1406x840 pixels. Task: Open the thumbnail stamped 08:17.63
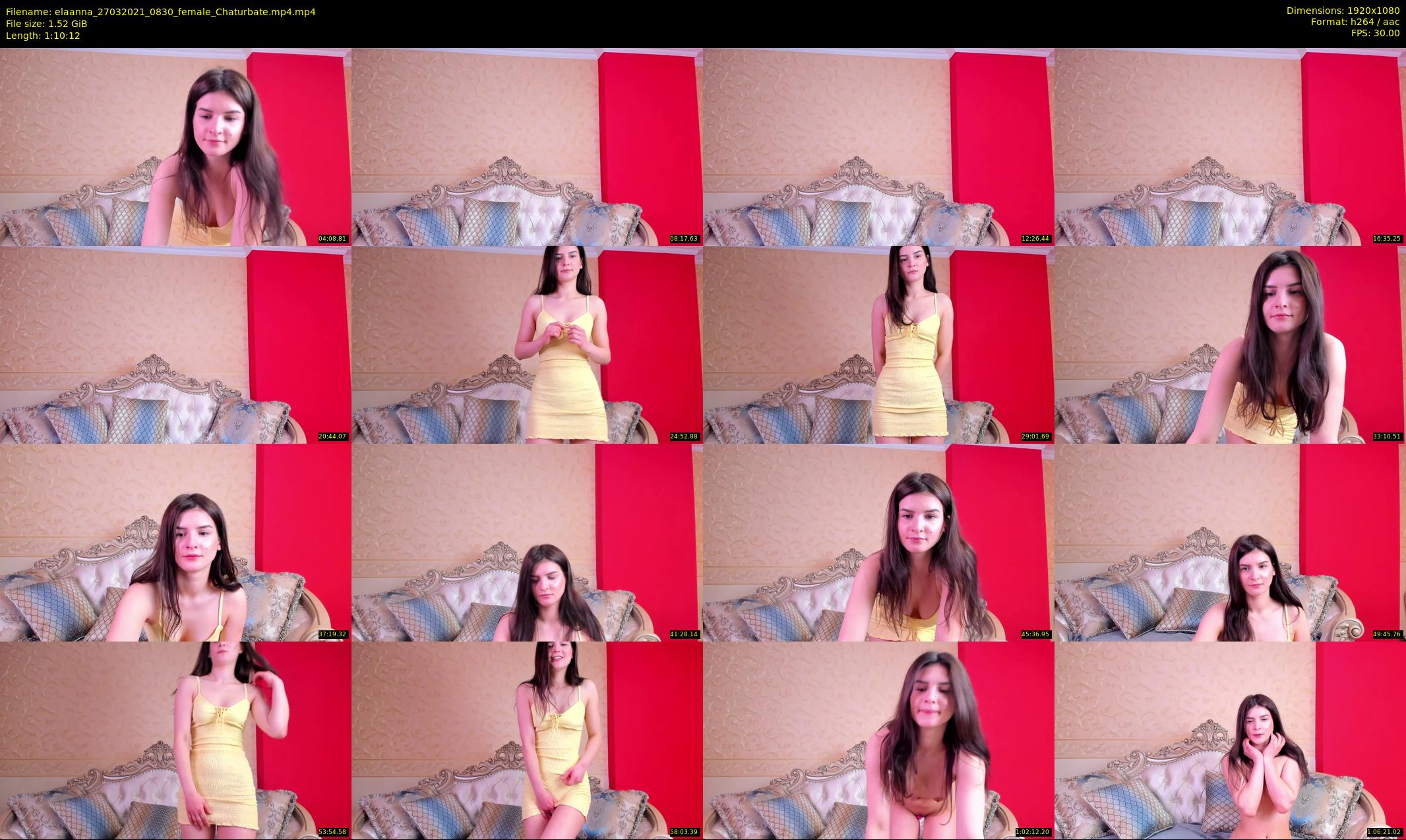[527, 147]
